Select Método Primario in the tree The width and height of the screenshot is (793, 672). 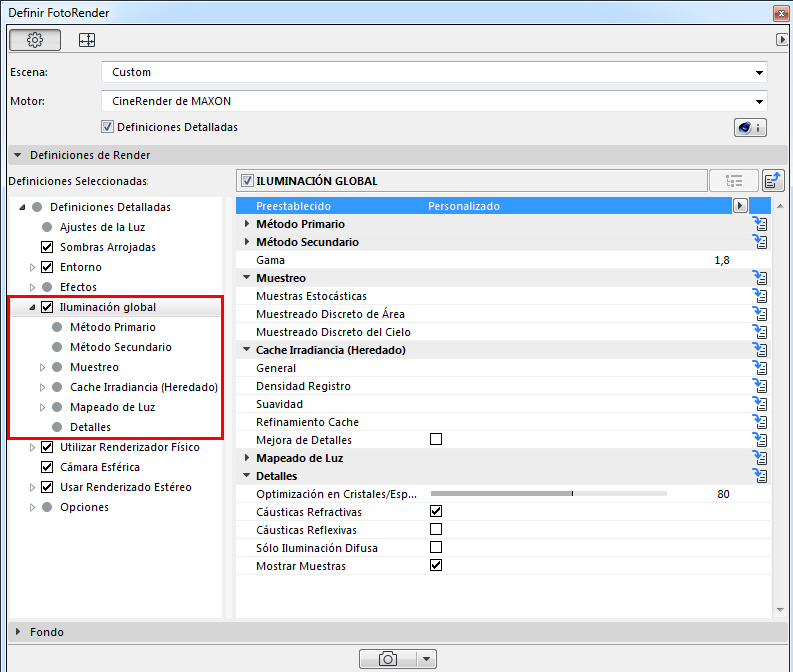113,327
